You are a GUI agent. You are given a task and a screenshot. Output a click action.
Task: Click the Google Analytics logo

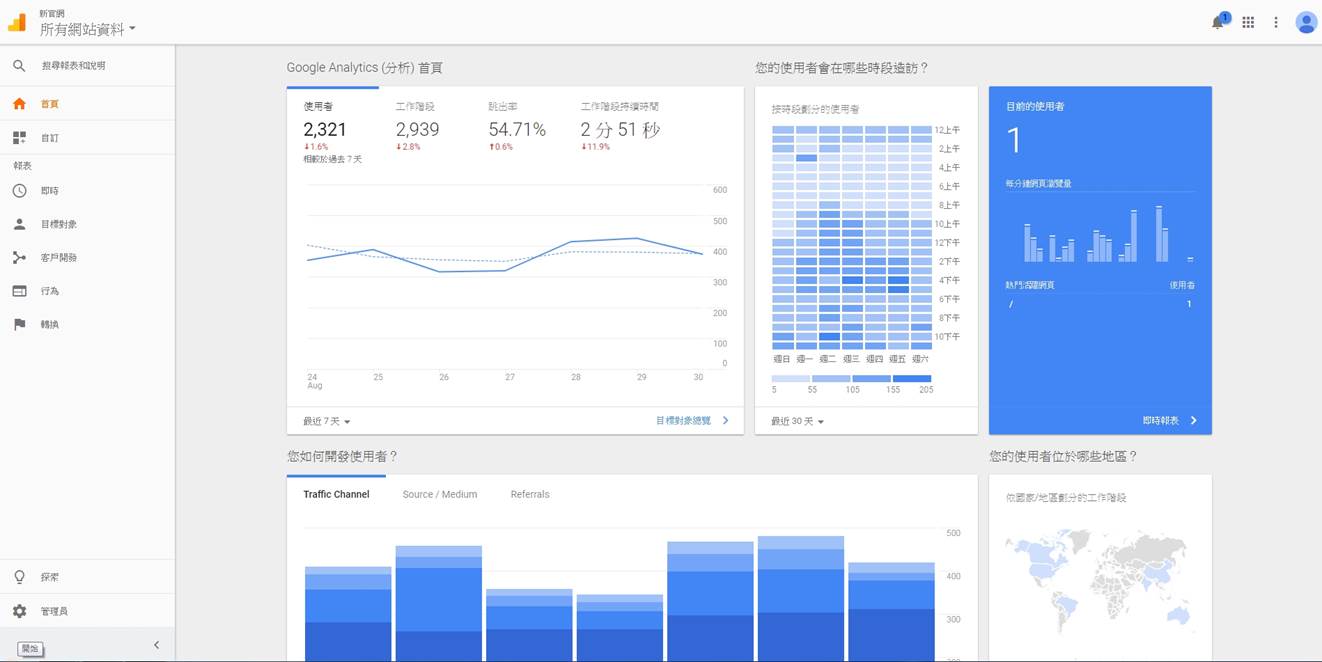pyautogui.click(x=16, y=21)
